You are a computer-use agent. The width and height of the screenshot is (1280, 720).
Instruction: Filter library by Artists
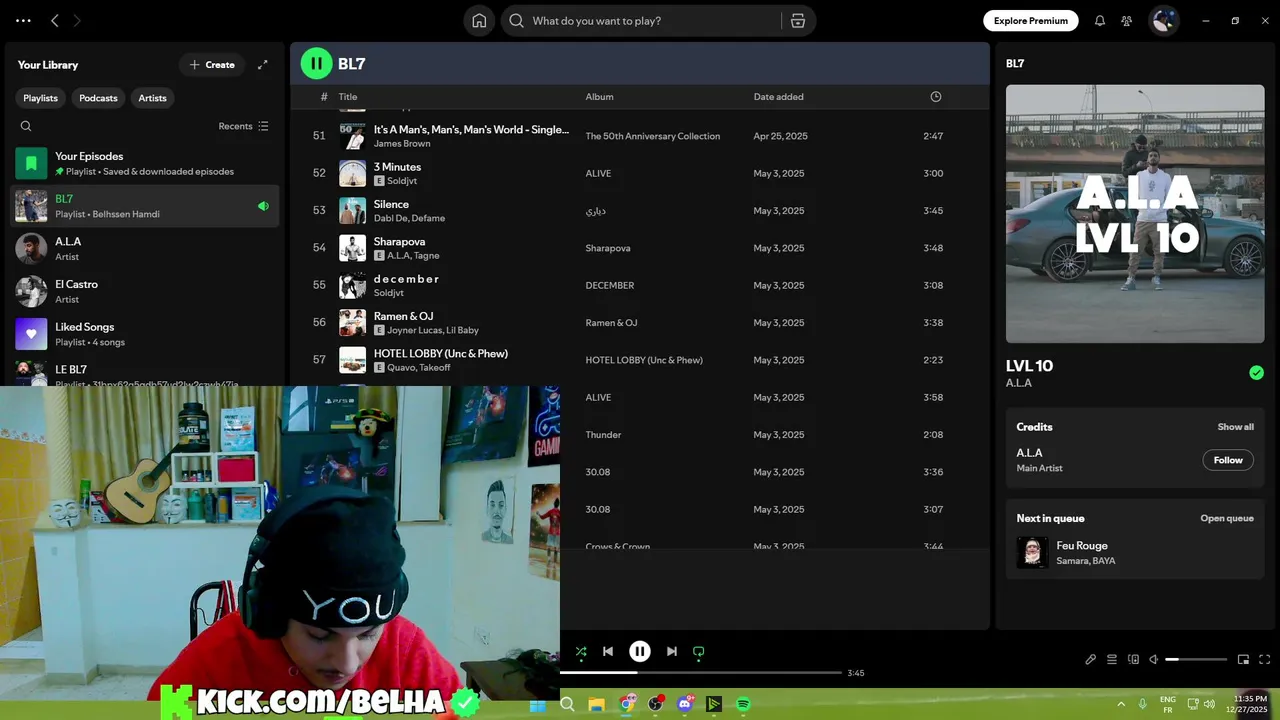pos(153,98)
